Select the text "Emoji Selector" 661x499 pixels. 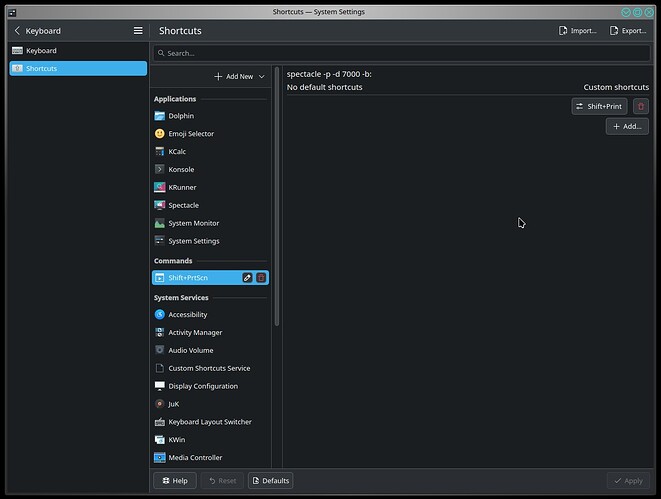[x=191, y=134]
